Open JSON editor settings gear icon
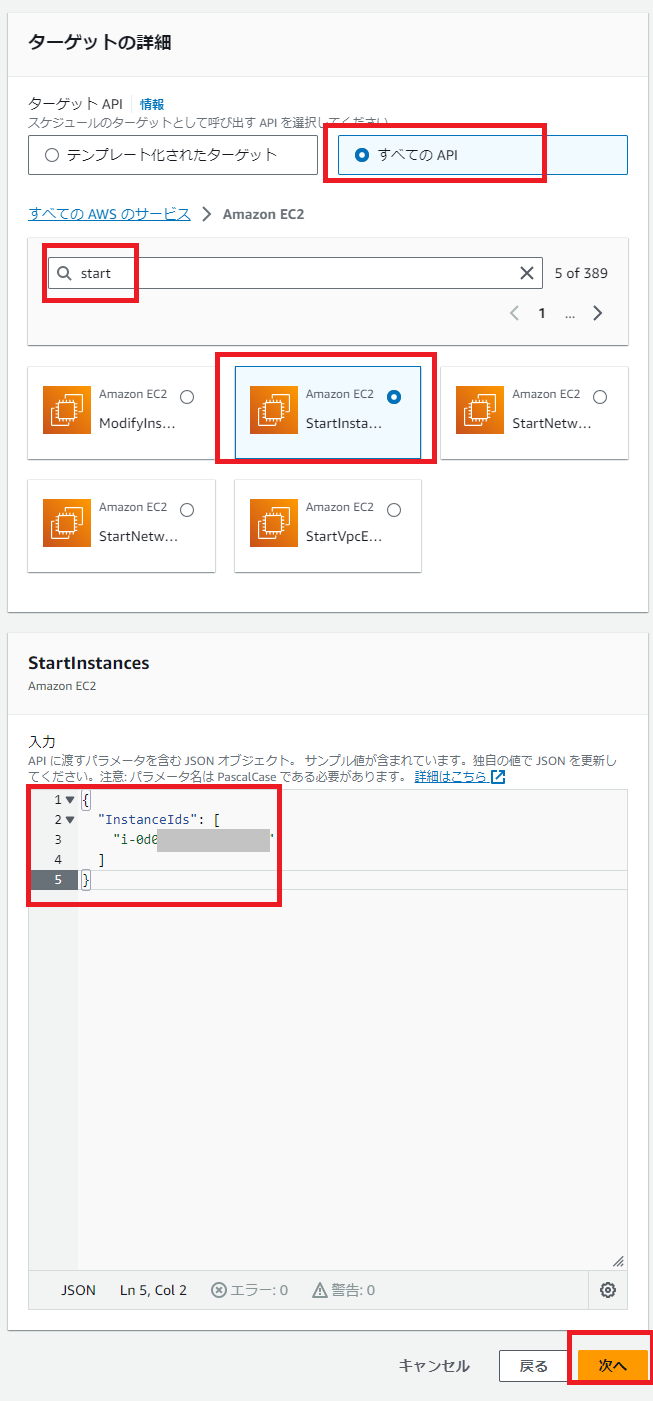This screenshot has height=1401, width=653. (x=607, y=1290)
